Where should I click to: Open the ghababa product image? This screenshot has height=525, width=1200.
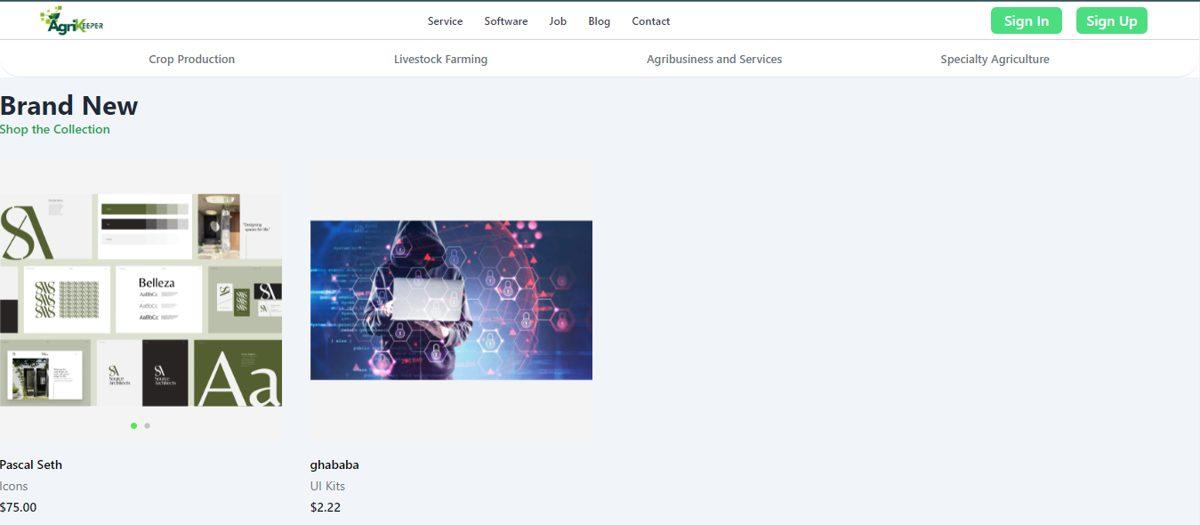(451, 300)
